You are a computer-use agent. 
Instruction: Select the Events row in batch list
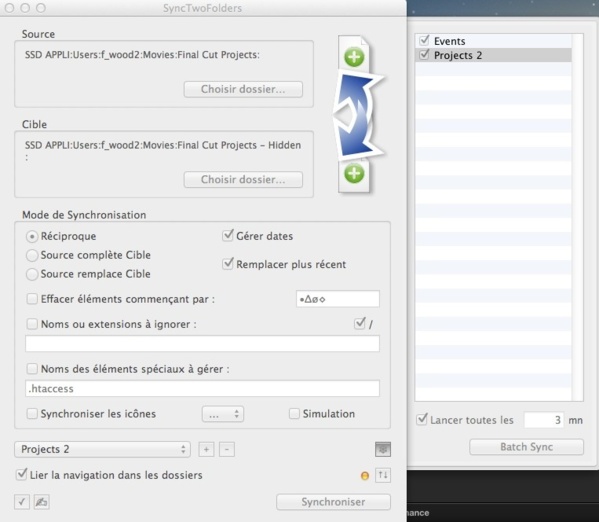(x=494, y=41)
